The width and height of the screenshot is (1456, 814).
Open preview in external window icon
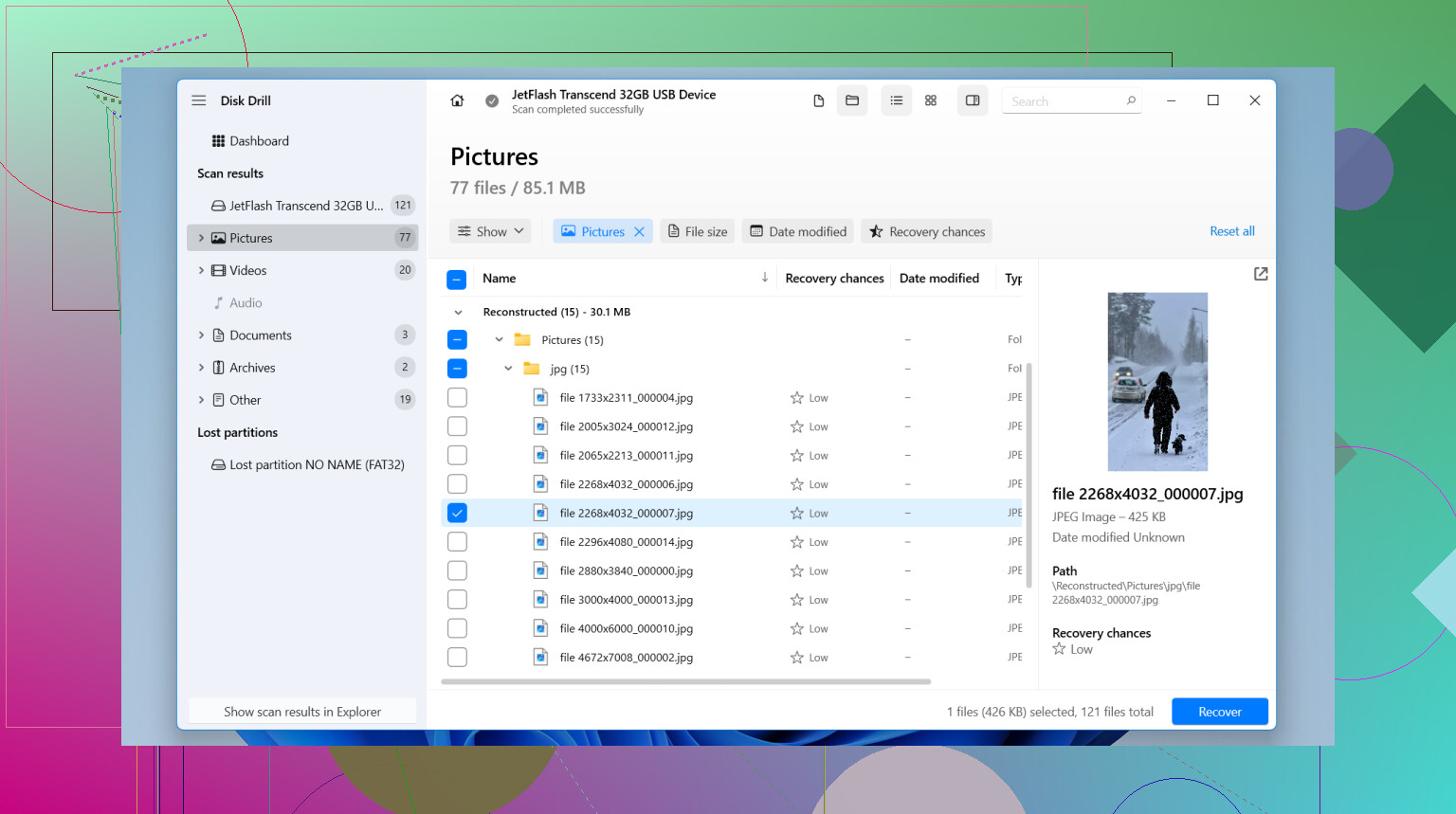[x=1261, y=274]
